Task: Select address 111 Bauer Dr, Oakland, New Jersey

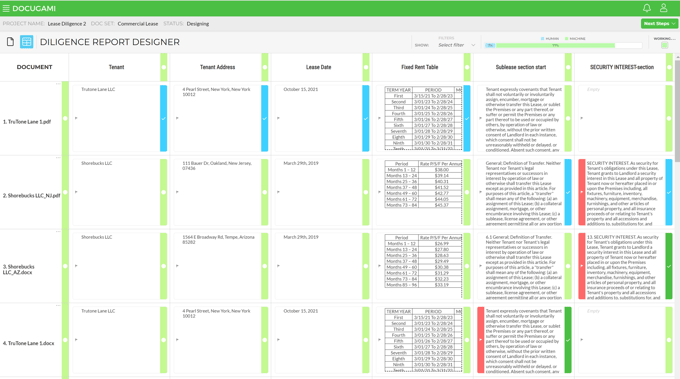Action: (x=217, y=166)
